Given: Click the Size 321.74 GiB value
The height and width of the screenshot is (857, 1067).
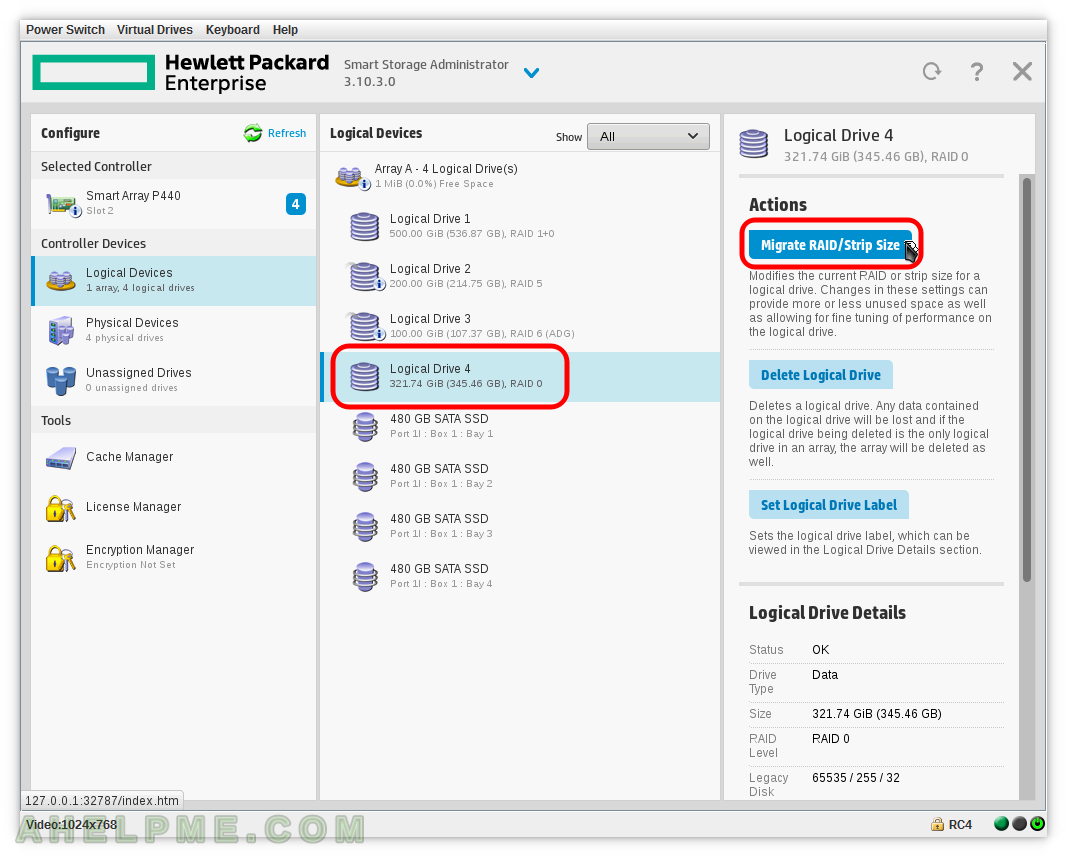Looking at the screenshot, I should (x=877, y=714).
